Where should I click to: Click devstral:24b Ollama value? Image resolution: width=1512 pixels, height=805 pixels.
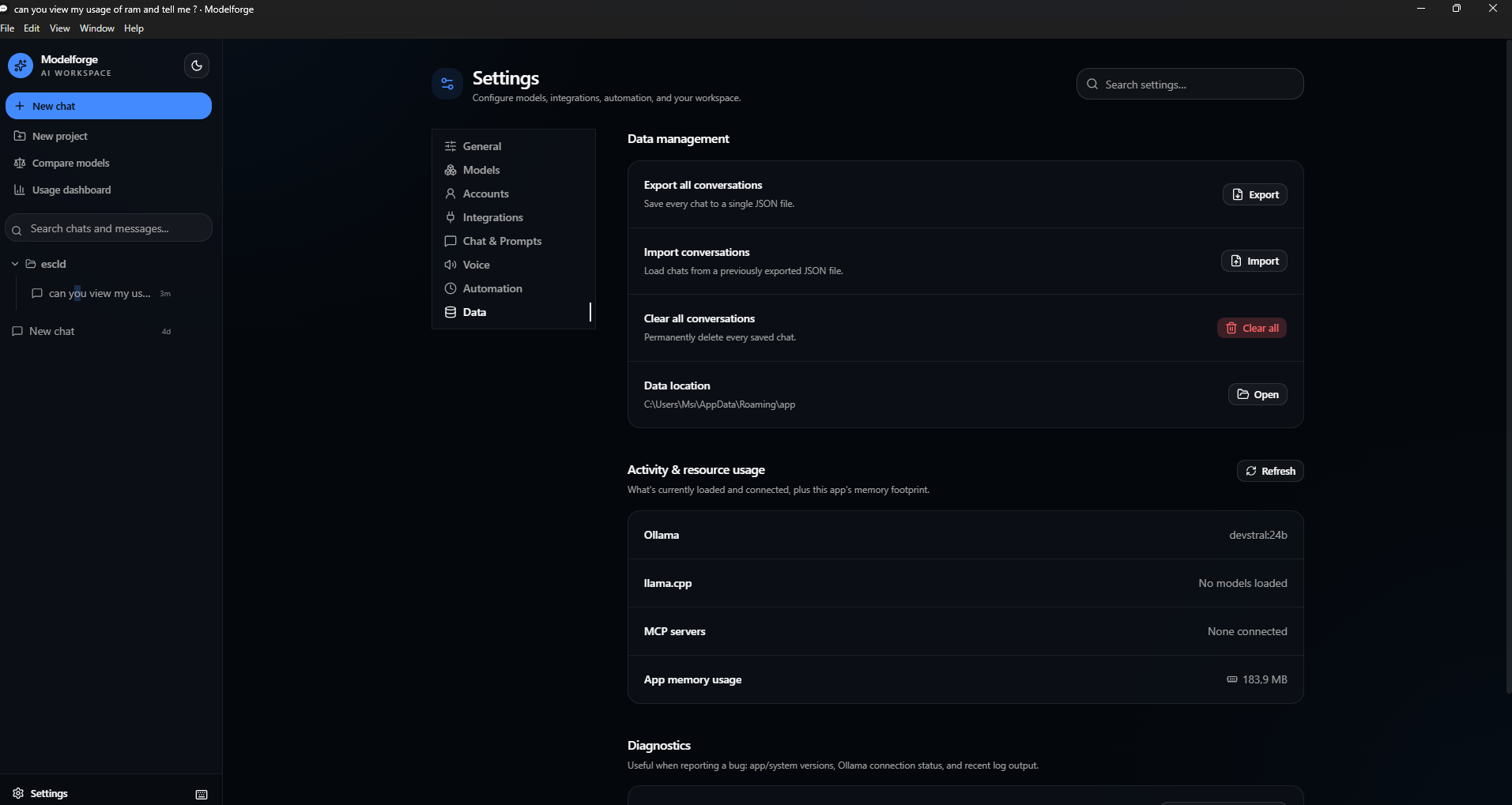(x=1258, y=535)
